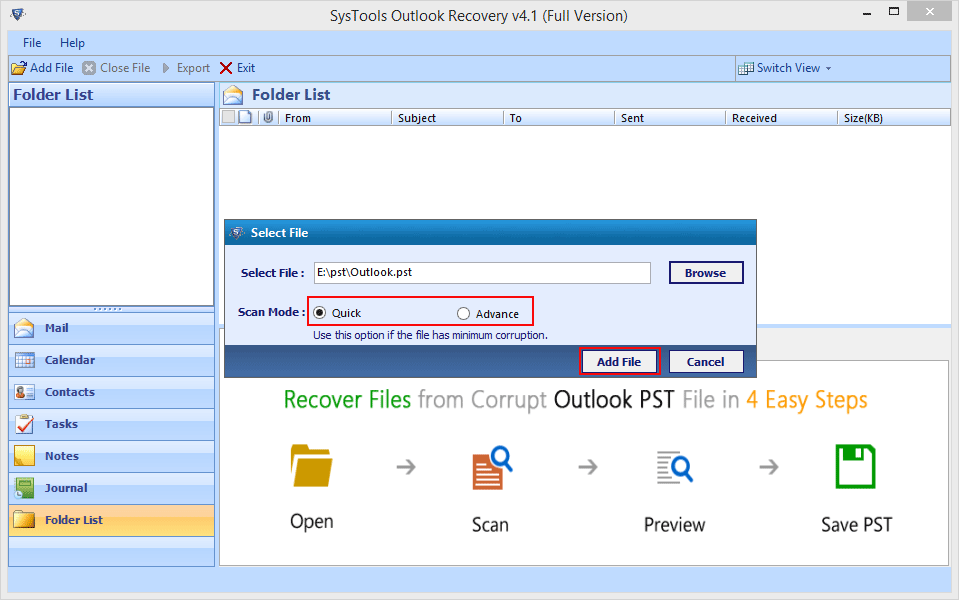This screenshot has height=600, width=959.
Task: Sort by the Subject column header
Action: (x=447, y=118)
